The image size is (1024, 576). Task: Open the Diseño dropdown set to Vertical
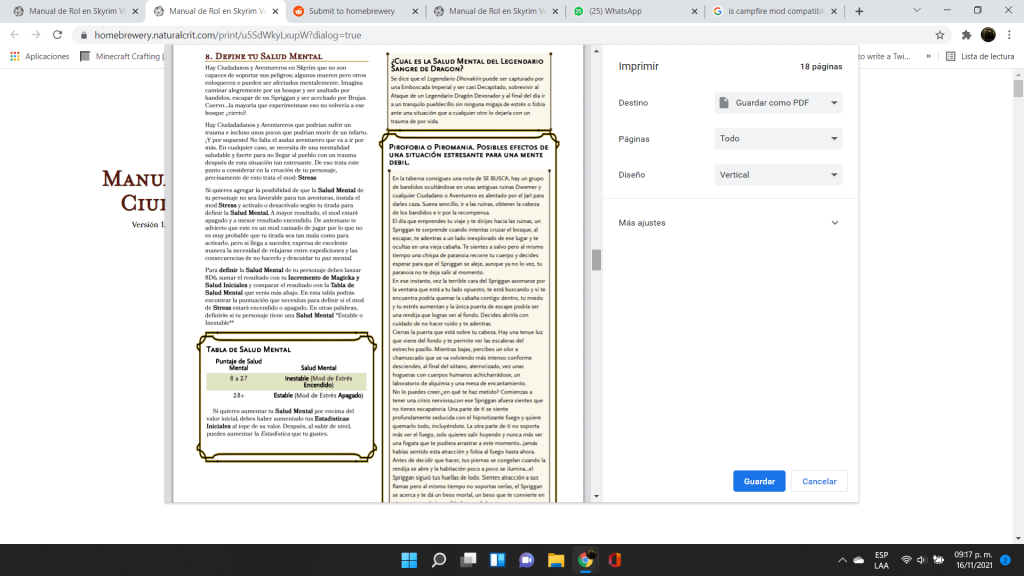778,174
